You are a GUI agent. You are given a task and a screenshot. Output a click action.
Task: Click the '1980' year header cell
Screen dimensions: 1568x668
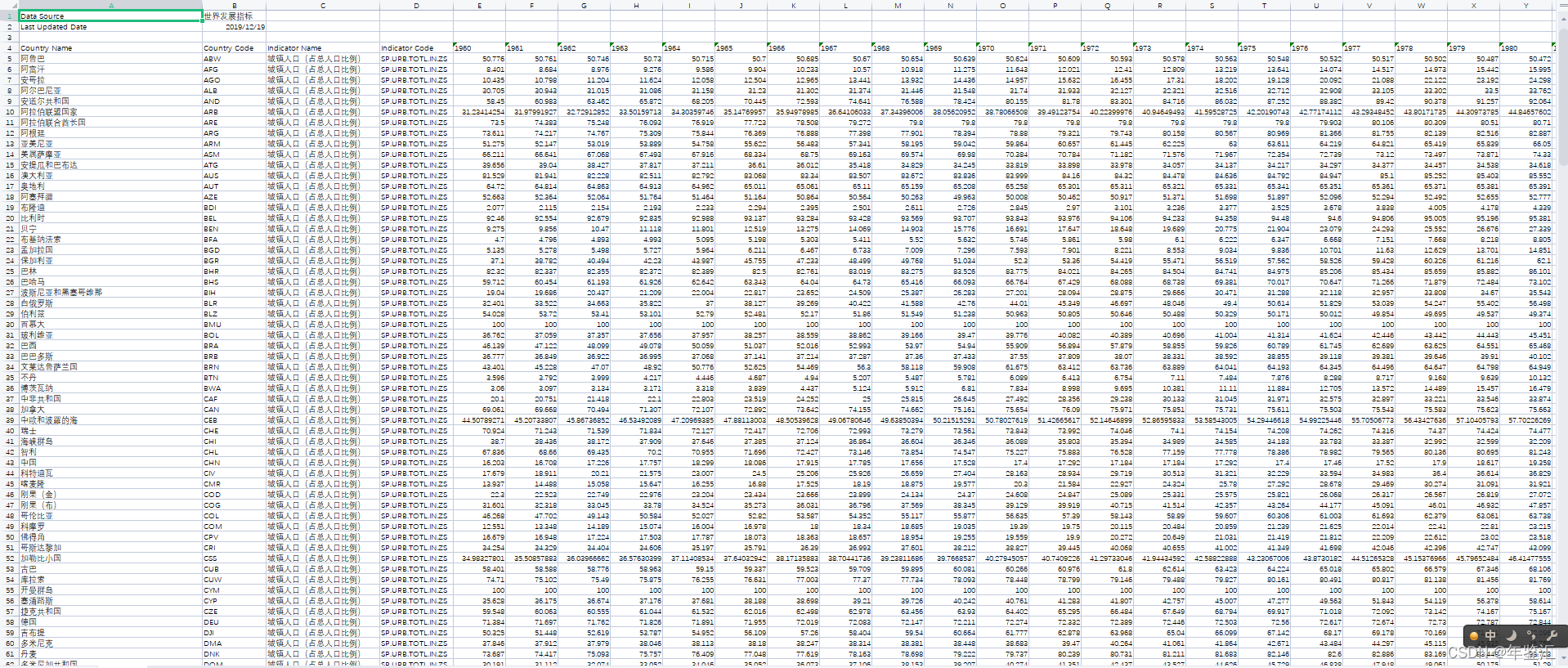pyautogui.click(x=1525, y=47)
